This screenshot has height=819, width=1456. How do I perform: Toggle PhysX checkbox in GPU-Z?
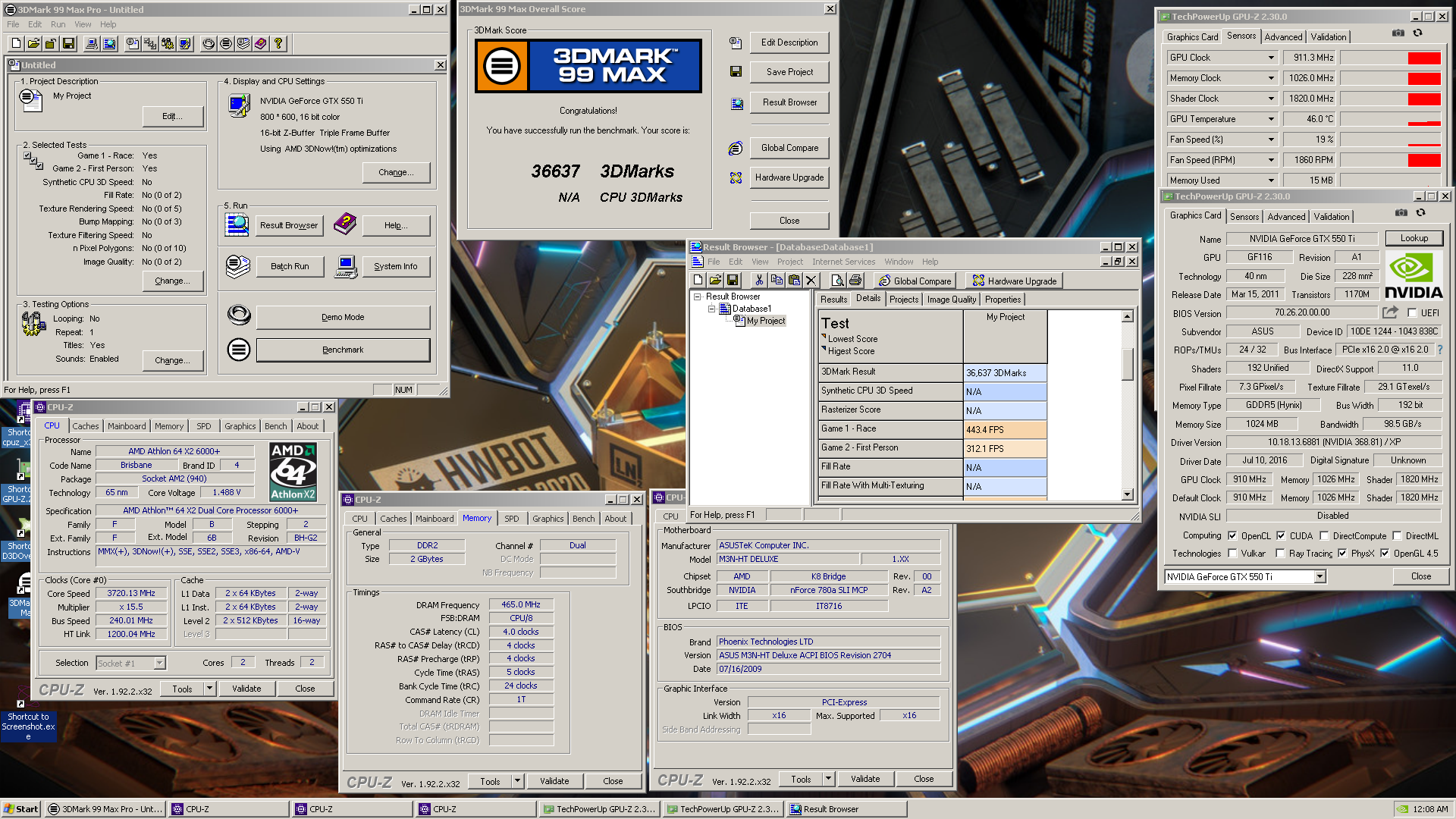pyautogui.click(x=1342, y=554)
